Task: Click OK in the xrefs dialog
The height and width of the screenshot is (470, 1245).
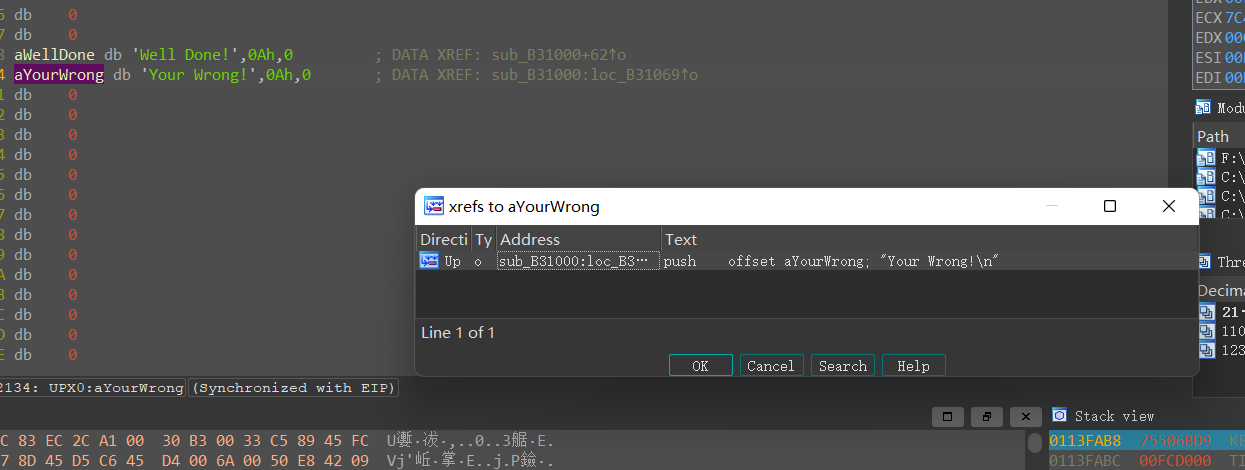Action: point(700,366)
